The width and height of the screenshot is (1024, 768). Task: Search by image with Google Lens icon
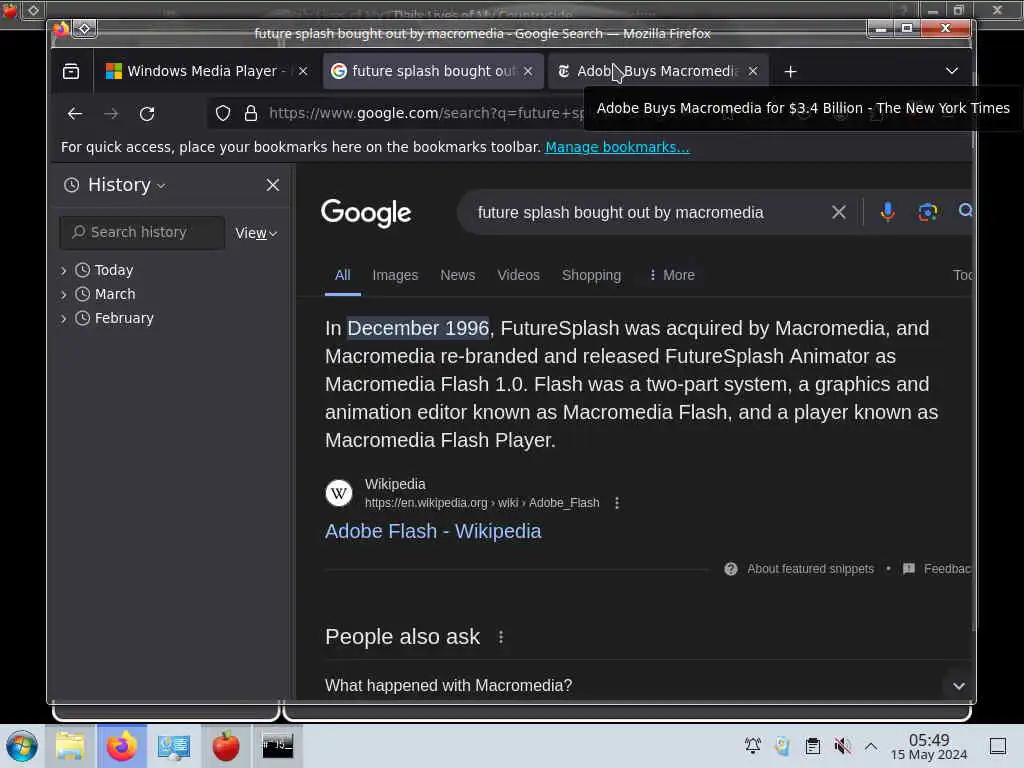click(927, 212)
